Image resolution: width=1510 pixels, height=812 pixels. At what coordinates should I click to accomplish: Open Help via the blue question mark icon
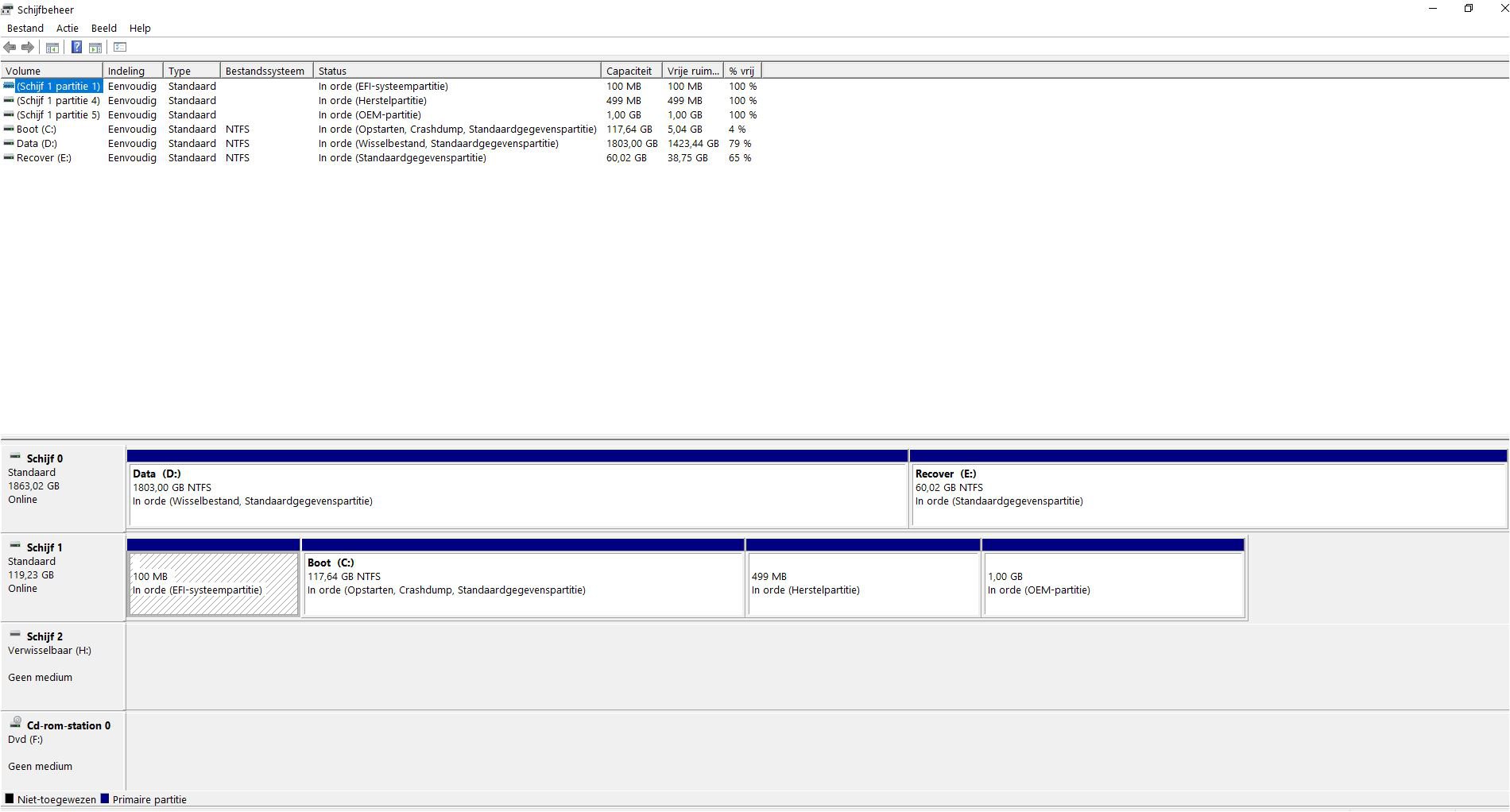(76, 48)
